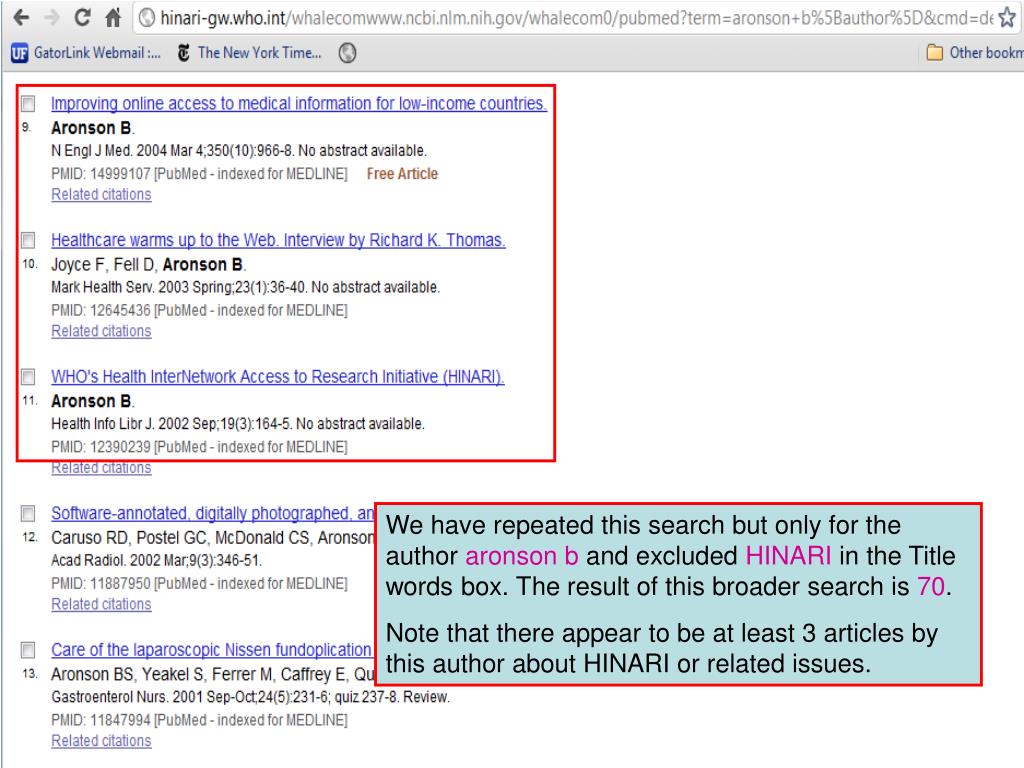The image size is (1024, 768).
Task: Open 'Improving online access to medical information' article
Action: [299, 104]
